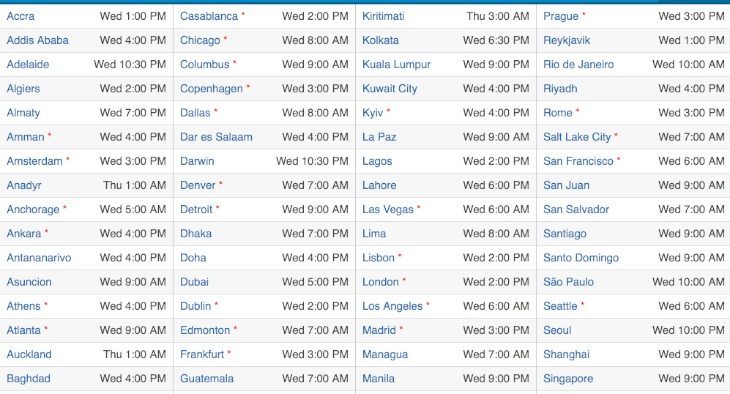Image resolution: width=730 pixels, height=394 pixels.
Task: Select London from the list
Action: 380,282
